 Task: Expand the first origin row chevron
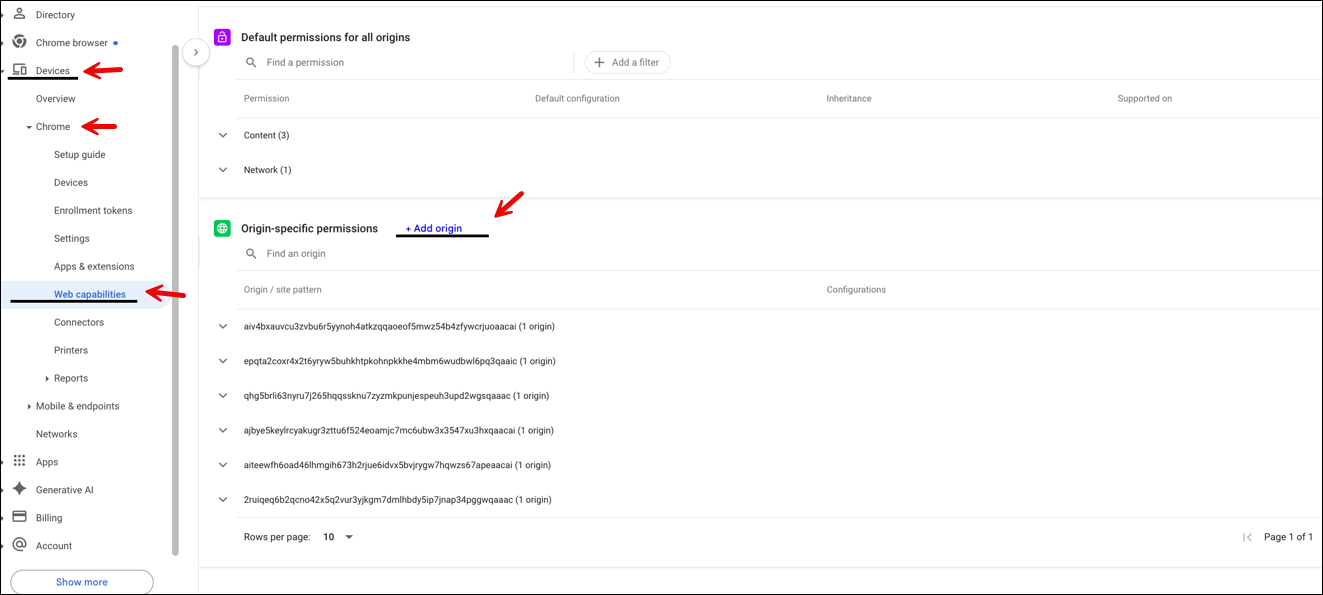coord(223,326)
